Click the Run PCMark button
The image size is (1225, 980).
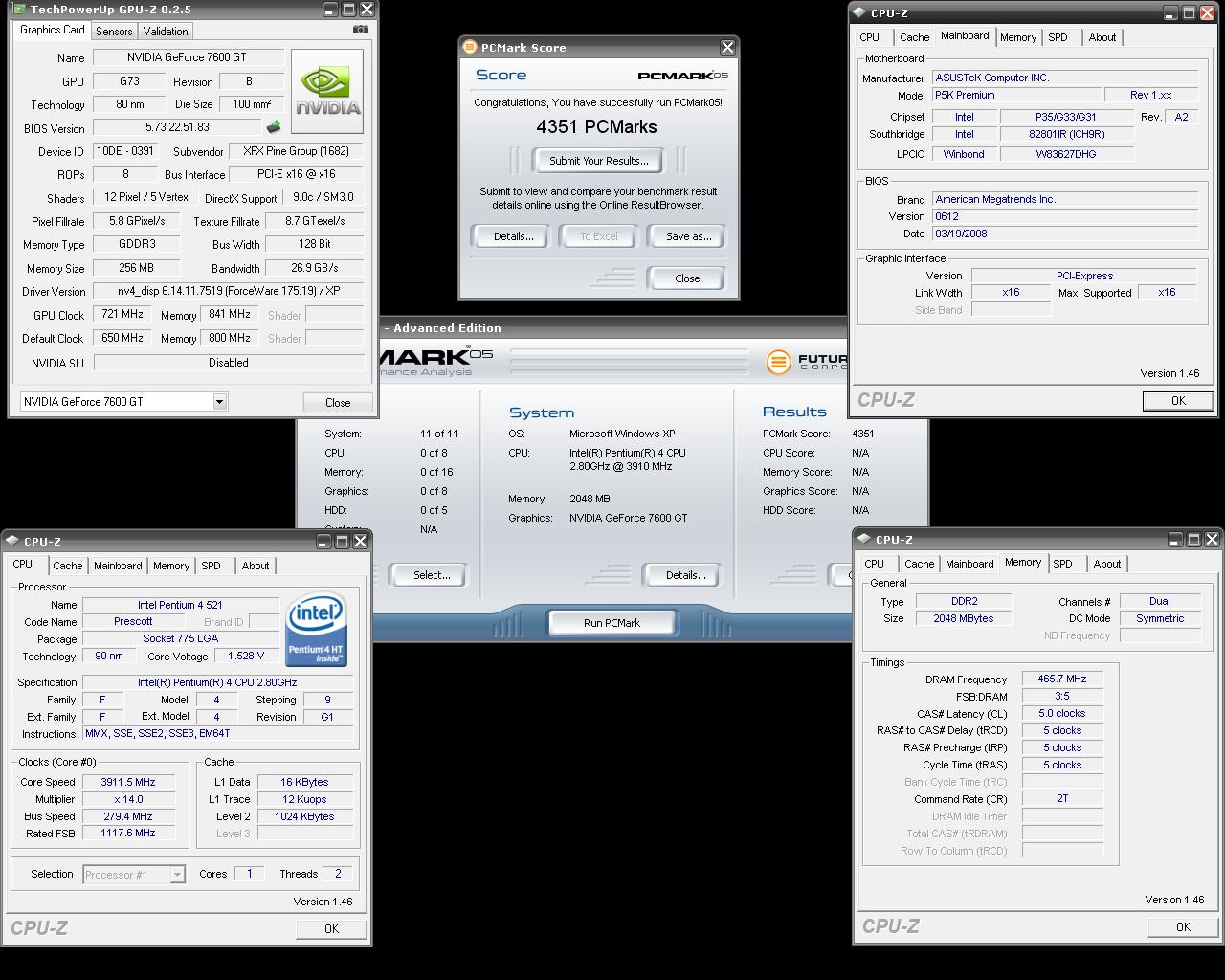tap(612, 623)
